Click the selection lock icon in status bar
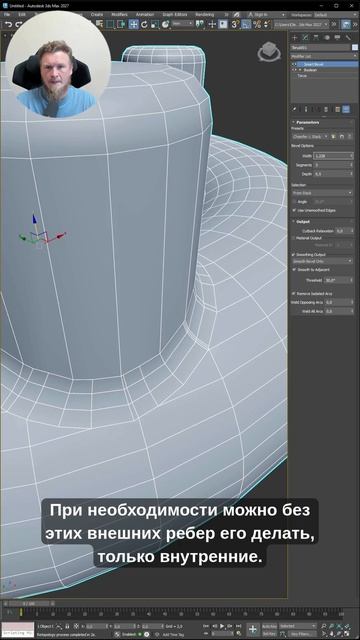Screen dimensions: 360x640 tap(67, 626)
